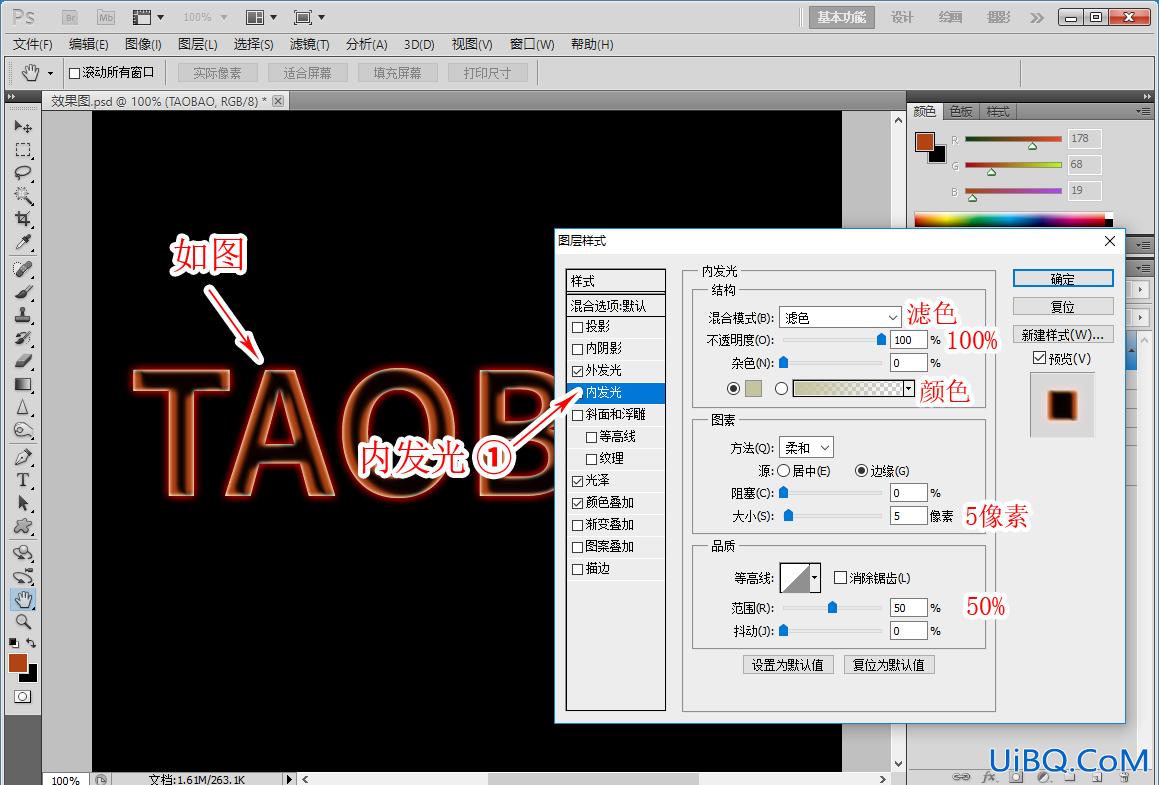Enable the 描边 stroke checkbox
This screenshot has width=1159, height=785.
point(578,569)
